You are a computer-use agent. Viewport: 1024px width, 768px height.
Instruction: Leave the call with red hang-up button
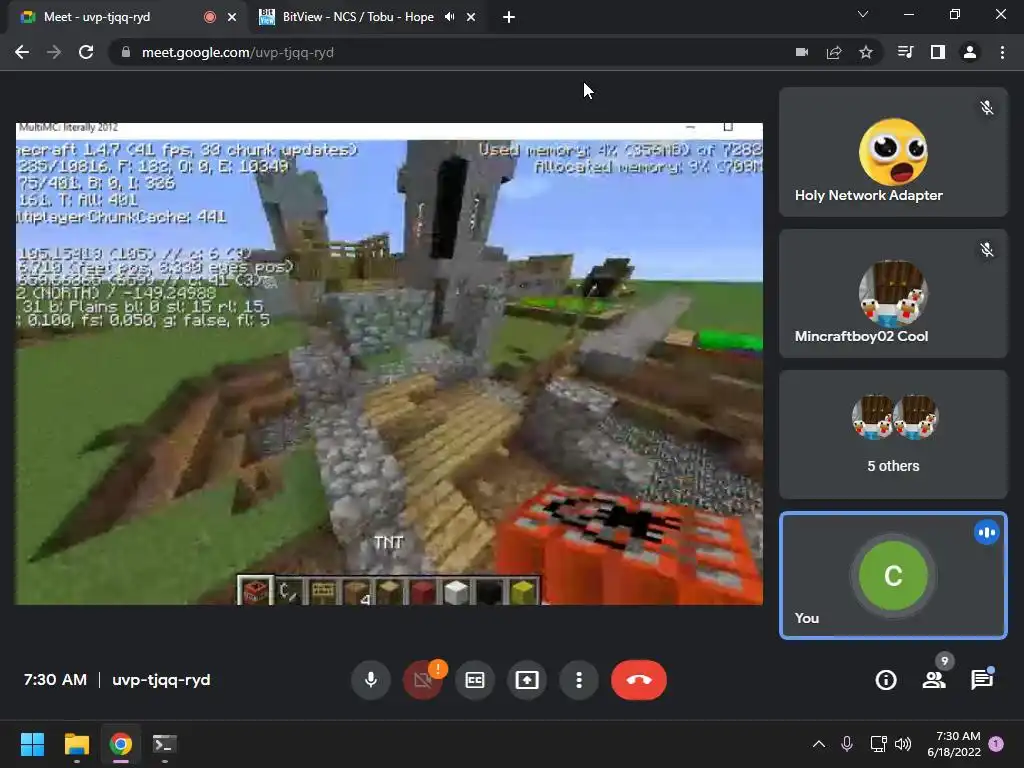pyautogui.click(x=639, y=680)
